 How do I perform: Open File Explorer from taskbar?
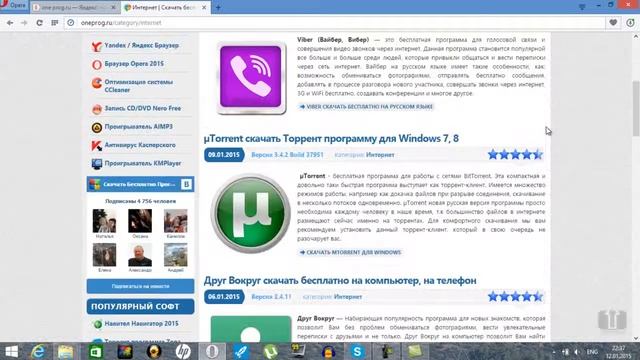pos(66,351)
